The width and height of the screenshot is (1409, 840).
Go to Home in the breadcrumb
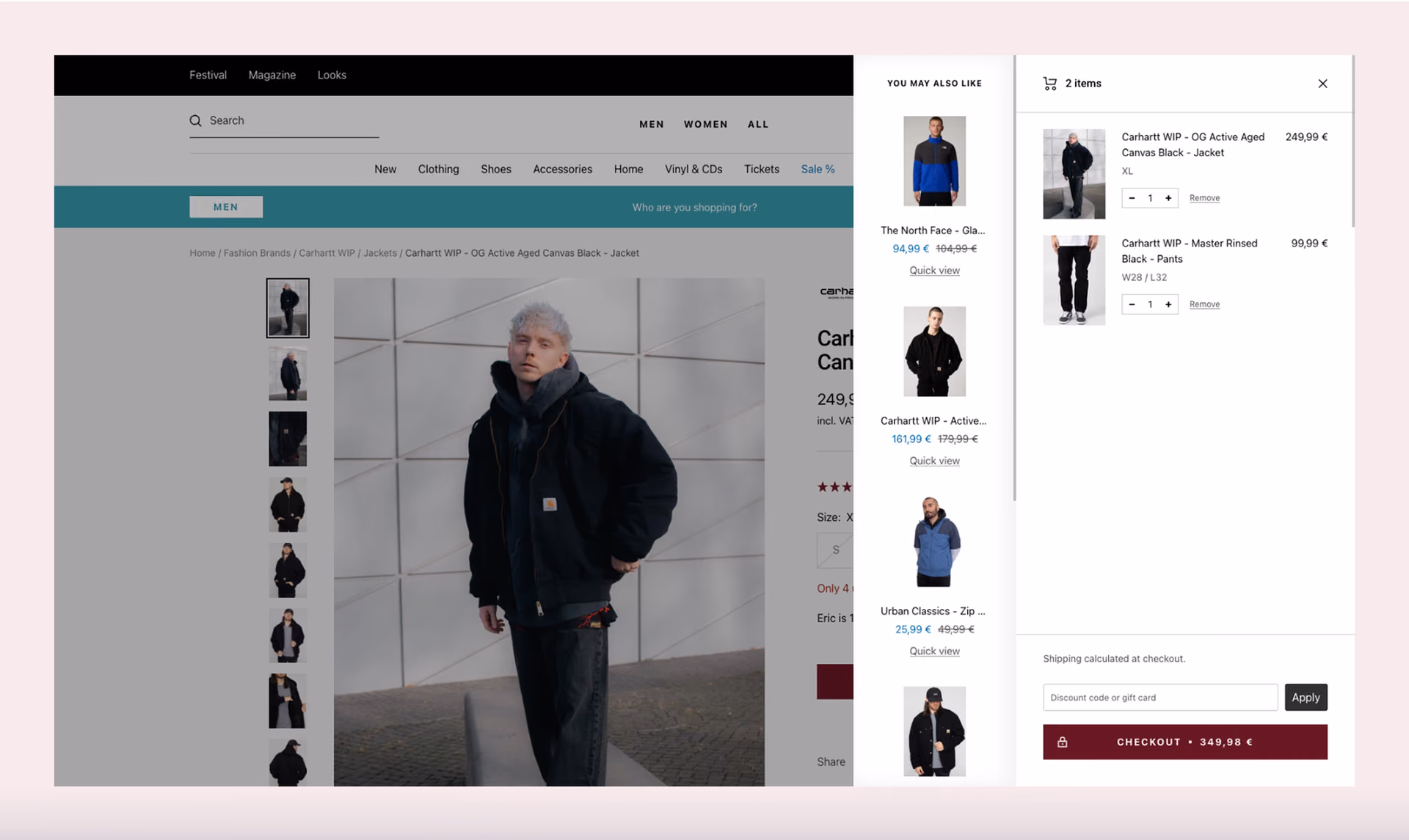point(203,253)
